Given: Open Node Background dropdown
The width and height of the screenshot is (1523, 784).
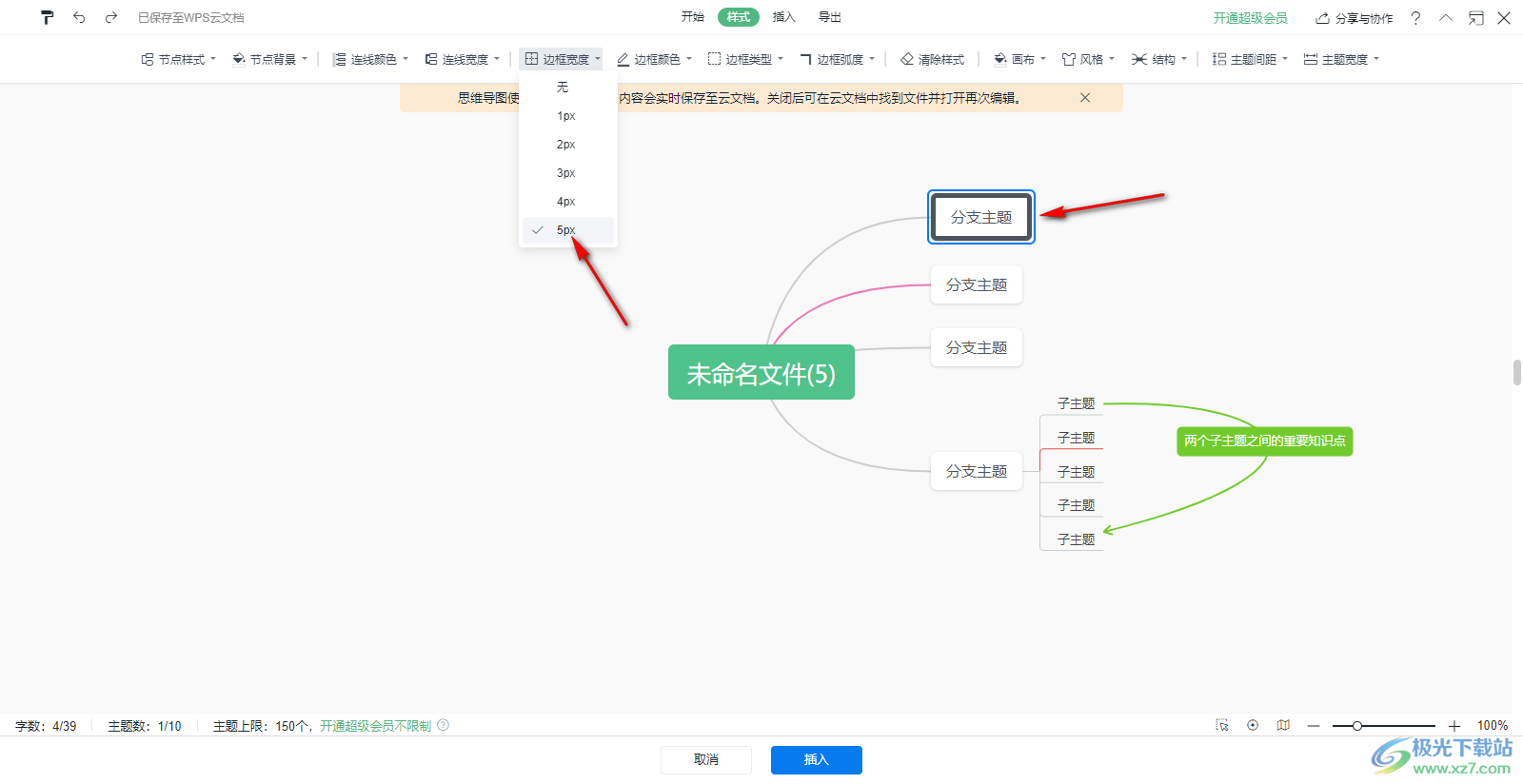Looking at the screenshot, I should pyautogui.click(x=270, y=59).
